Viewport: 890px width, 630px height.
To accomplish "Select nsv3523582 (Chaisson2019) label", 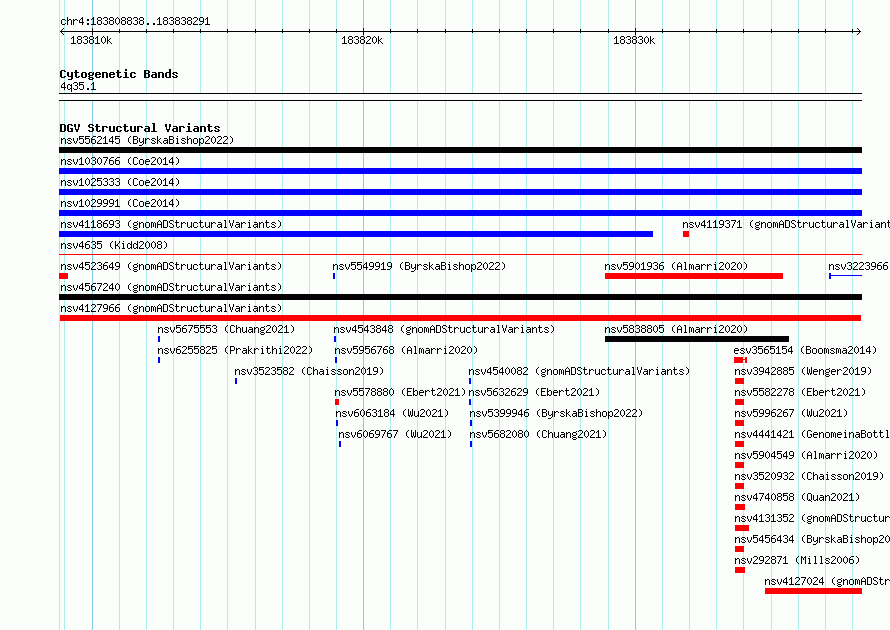I will 309,371.
